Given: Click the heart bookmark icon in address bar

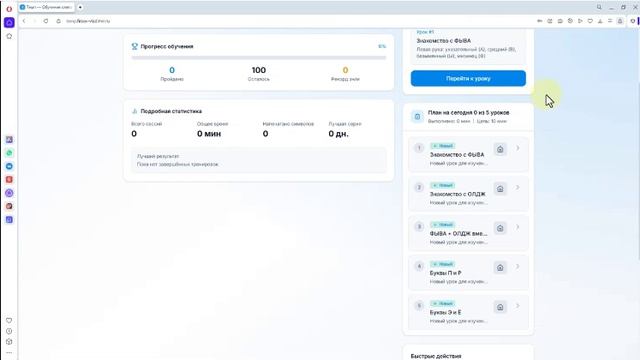Looking at the screenshot, I should [x=590, y=21].
